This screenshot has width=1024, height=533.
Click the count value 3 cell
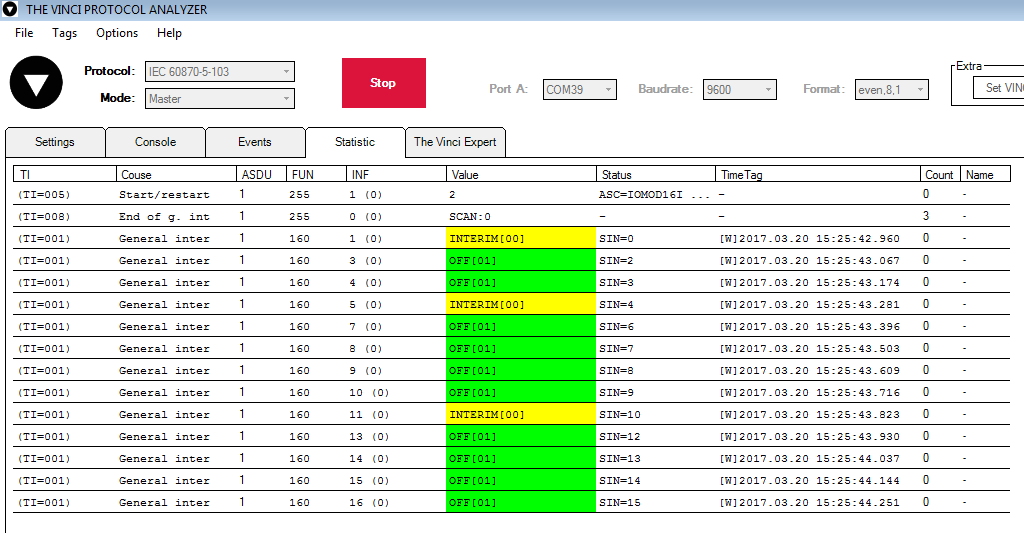click(926, 216)
